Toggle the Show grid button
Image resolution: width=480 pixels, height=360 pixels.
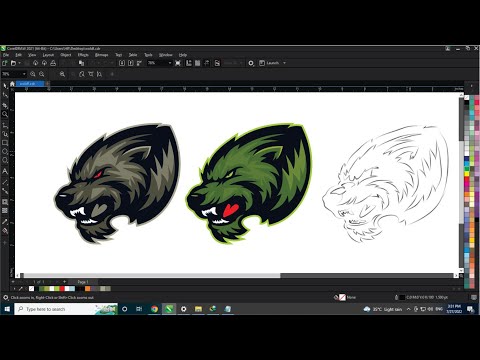click(198, 63)
